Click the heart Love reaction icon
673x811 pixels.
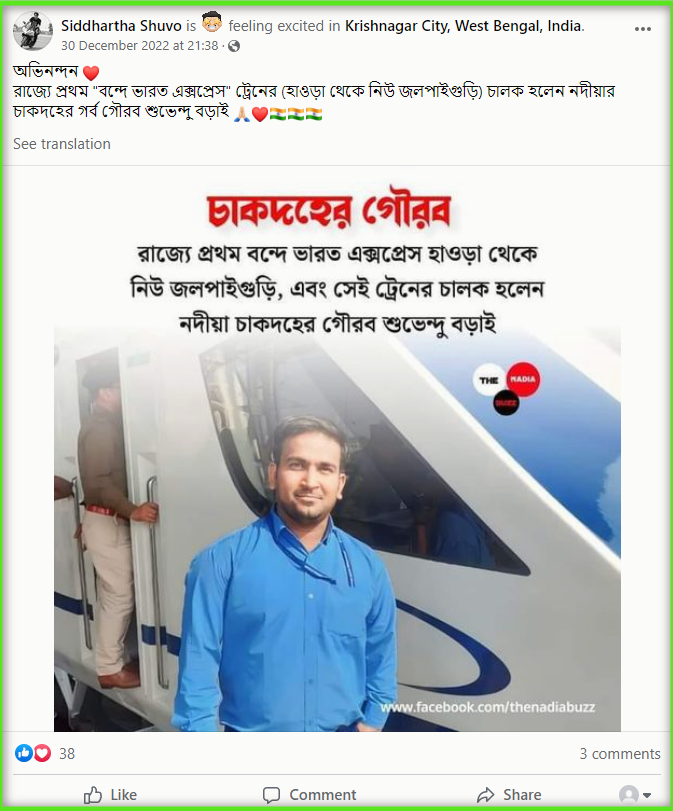42,753
